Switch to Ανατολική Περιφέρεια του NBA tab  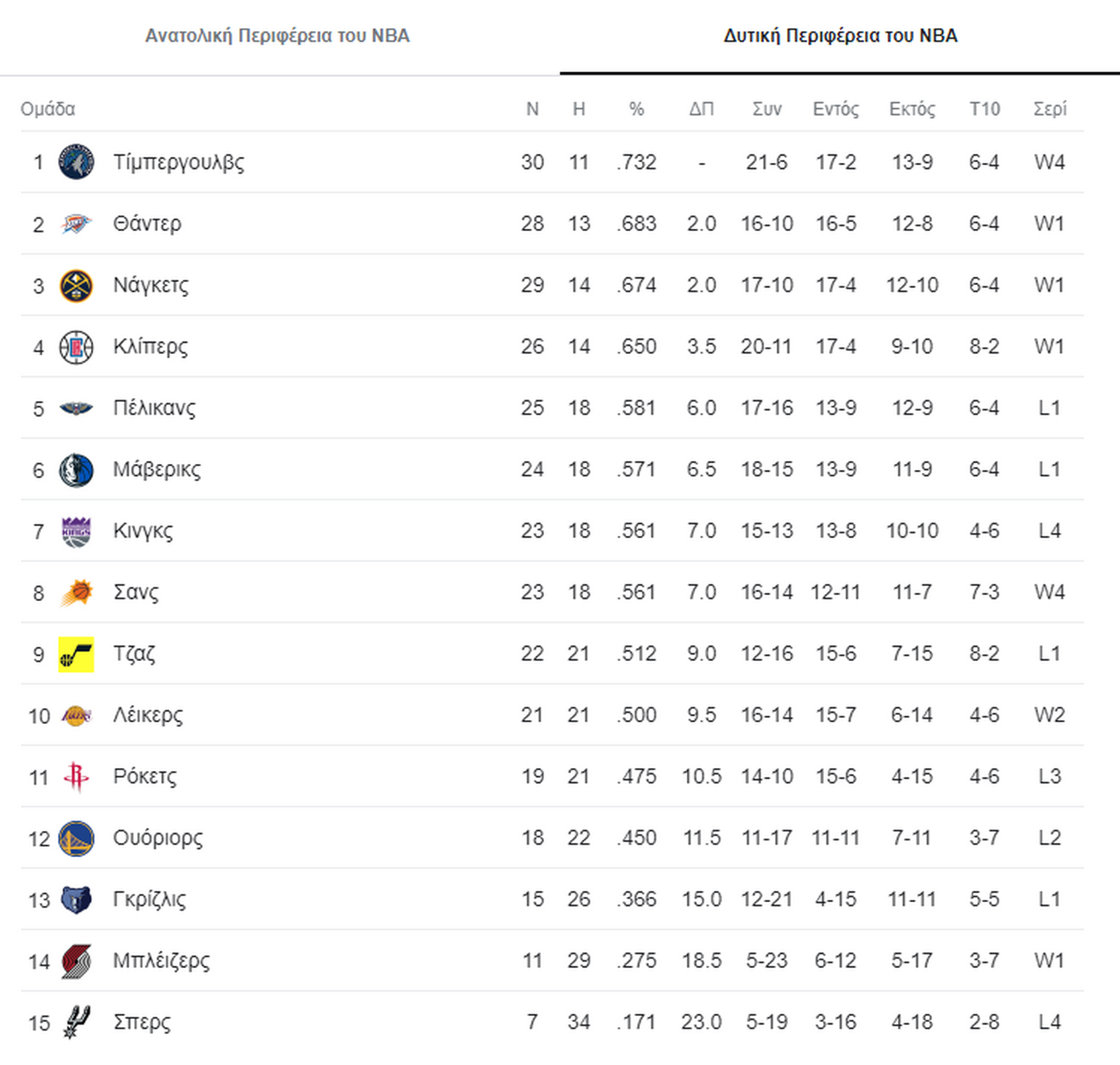[x=278, y=36]
